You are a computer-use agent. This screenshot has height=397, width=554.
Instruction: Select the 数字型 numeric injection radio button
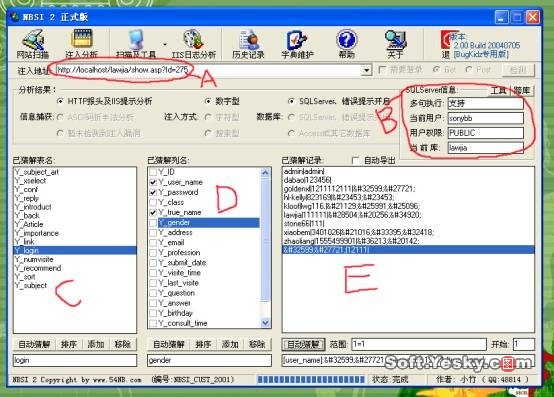(x=208, y=101)
